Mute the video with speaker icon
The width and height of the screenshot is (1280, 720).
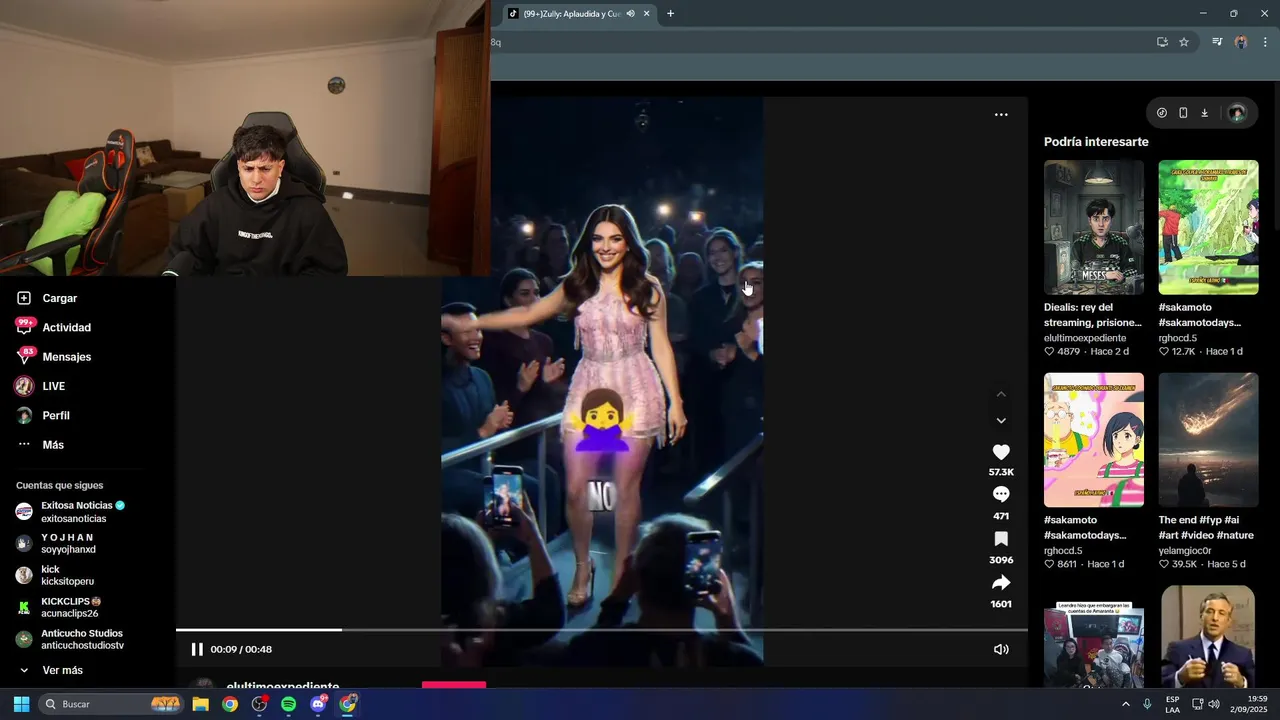pyautogui.click(x=1001, y=649)
